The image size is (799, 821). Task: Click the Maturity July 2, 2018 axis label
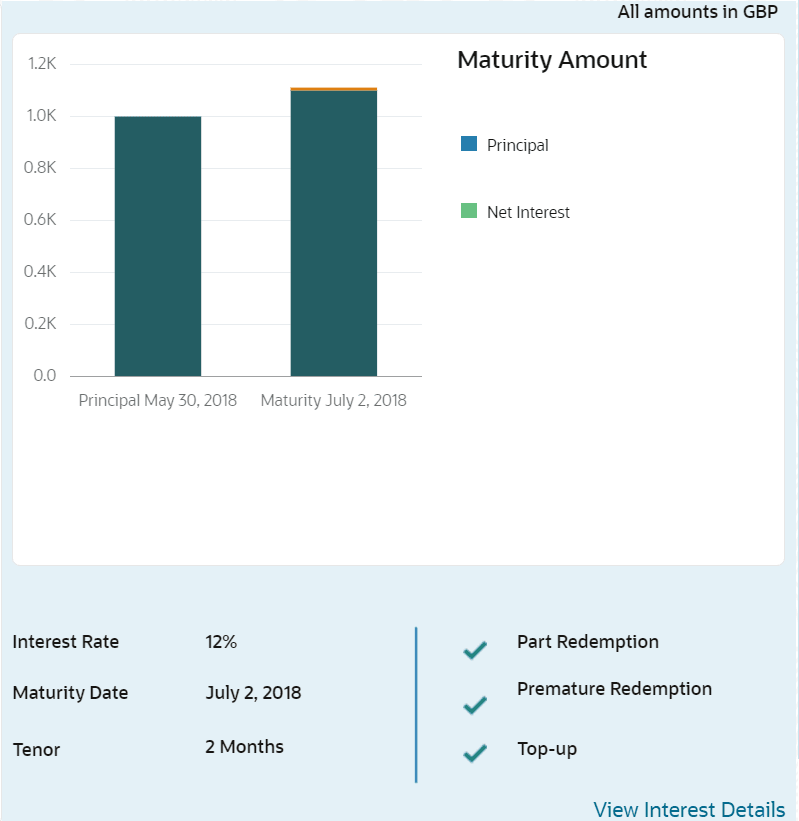pos(334,401)
